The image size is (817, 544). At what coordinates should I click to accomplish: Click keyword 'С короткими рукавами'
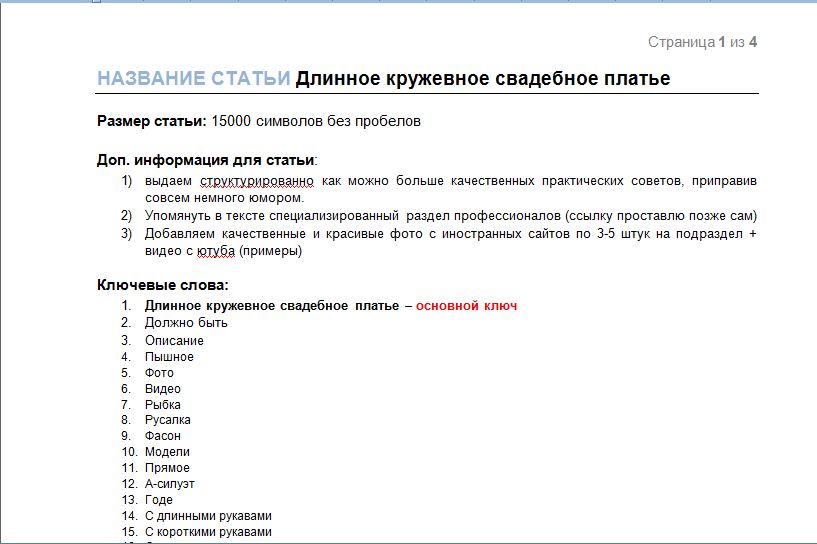coord(208,532)
